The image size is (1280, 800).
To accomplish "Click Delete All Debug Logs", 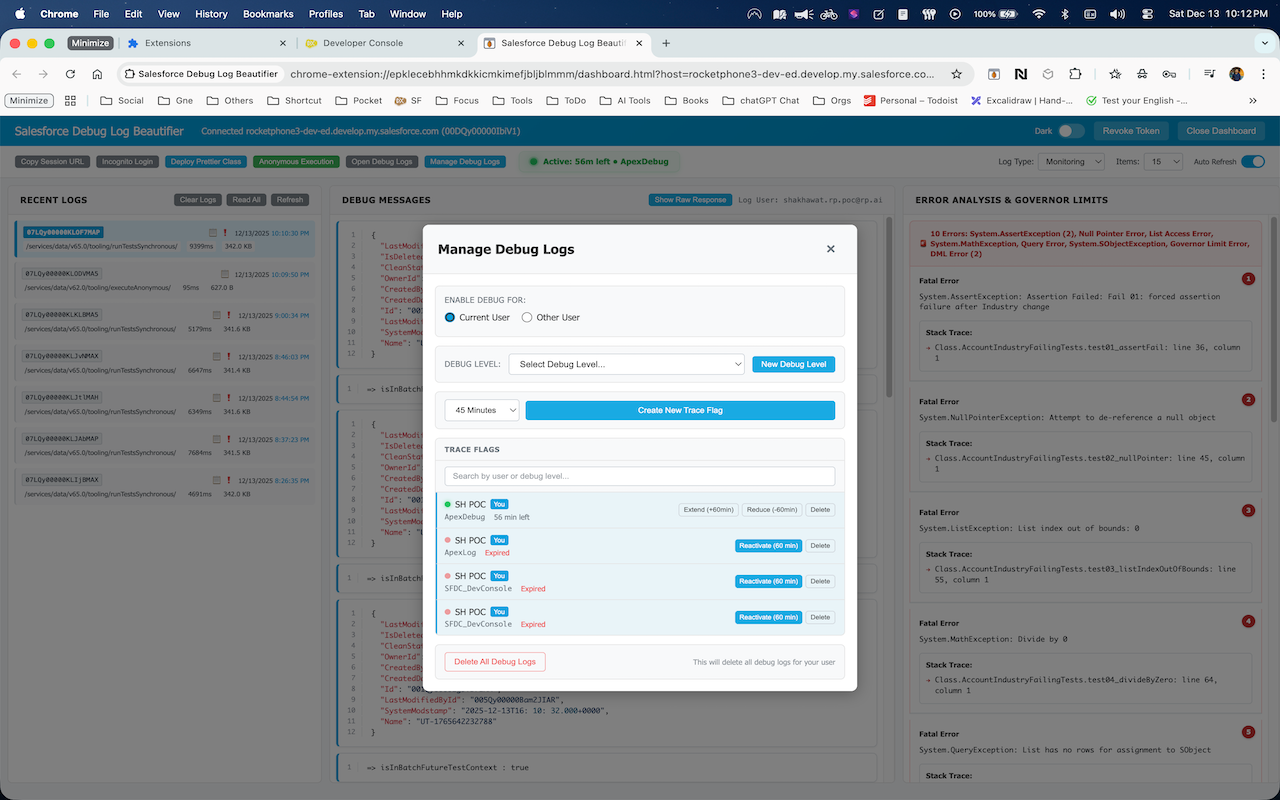I will pyautogui.click(x=494, y=661).
